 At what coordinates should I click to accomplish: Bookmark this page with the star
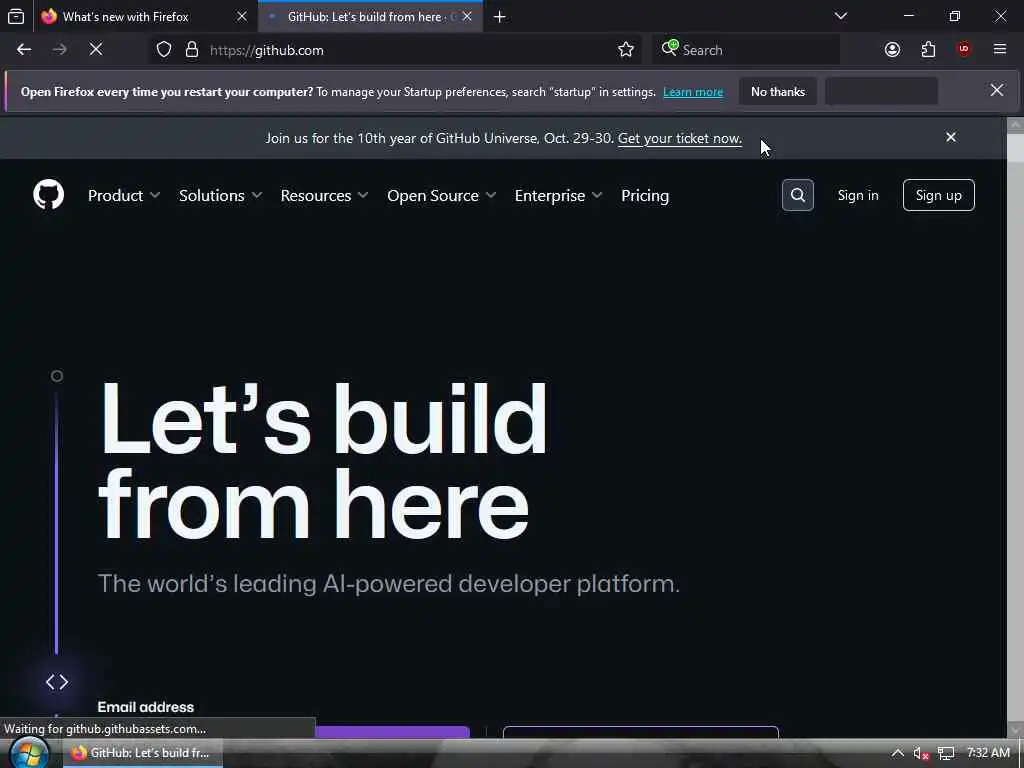pyautogui.click(x=626, y=50)
